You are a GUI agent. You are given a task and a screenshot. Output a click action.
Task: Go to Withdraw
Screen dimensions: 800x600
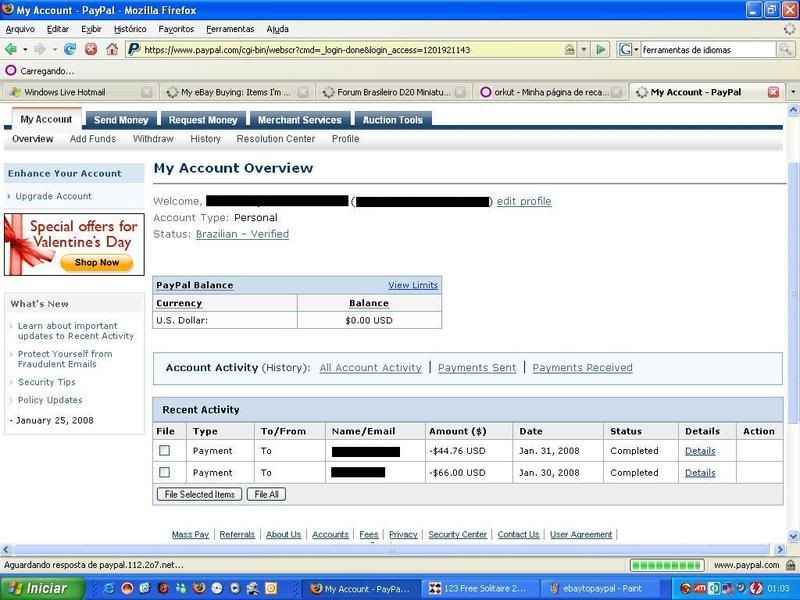coord(153,139)
